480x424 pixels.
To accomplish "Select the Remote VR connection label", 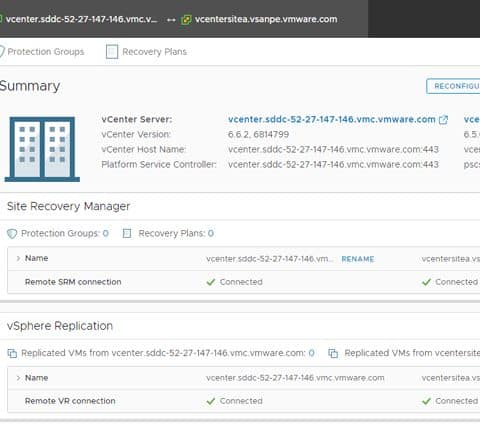I will point(70,401).
